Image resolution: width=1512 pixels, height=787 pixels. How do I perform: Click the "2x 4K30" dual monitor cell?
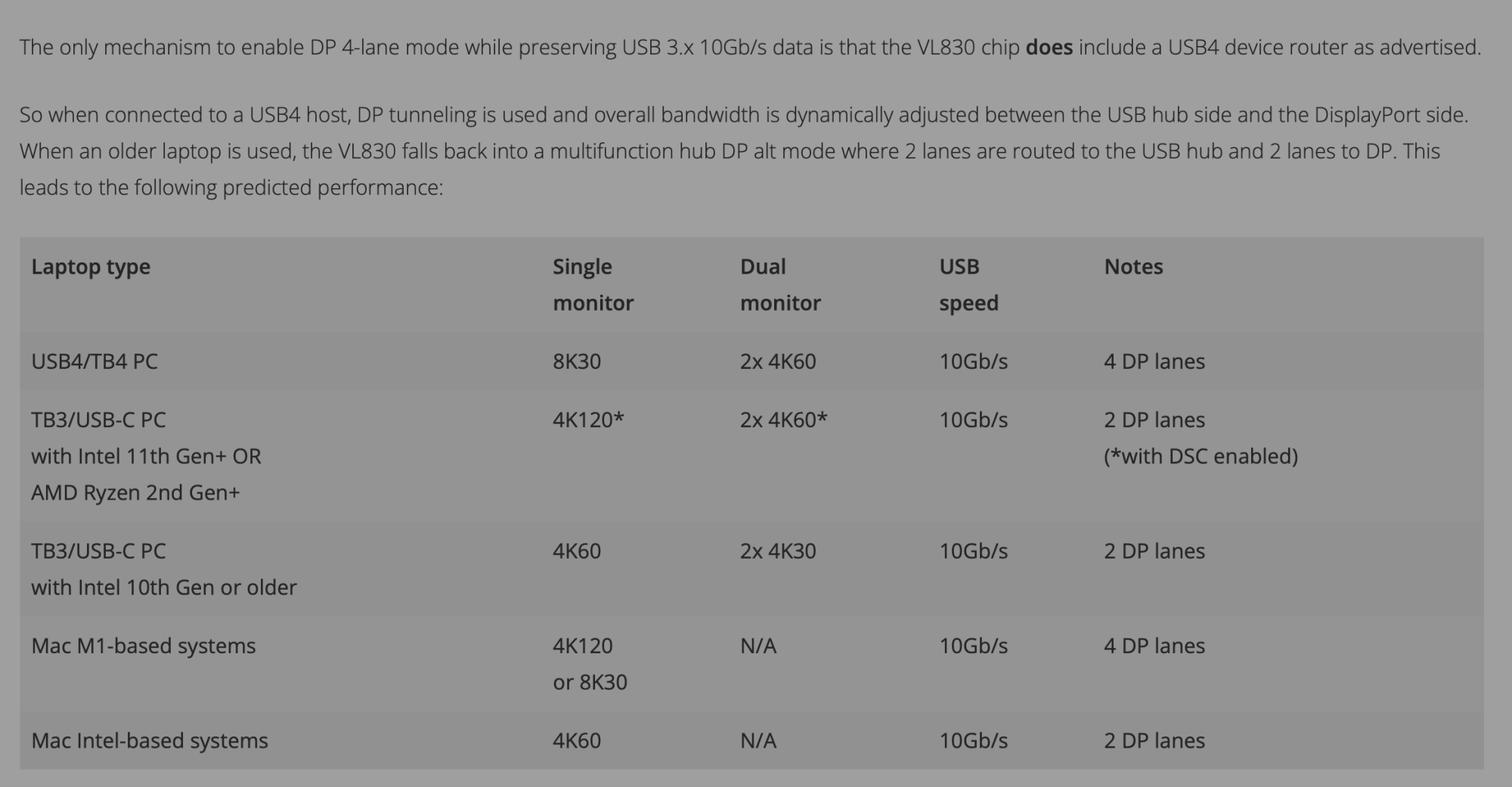click(778, 551)
